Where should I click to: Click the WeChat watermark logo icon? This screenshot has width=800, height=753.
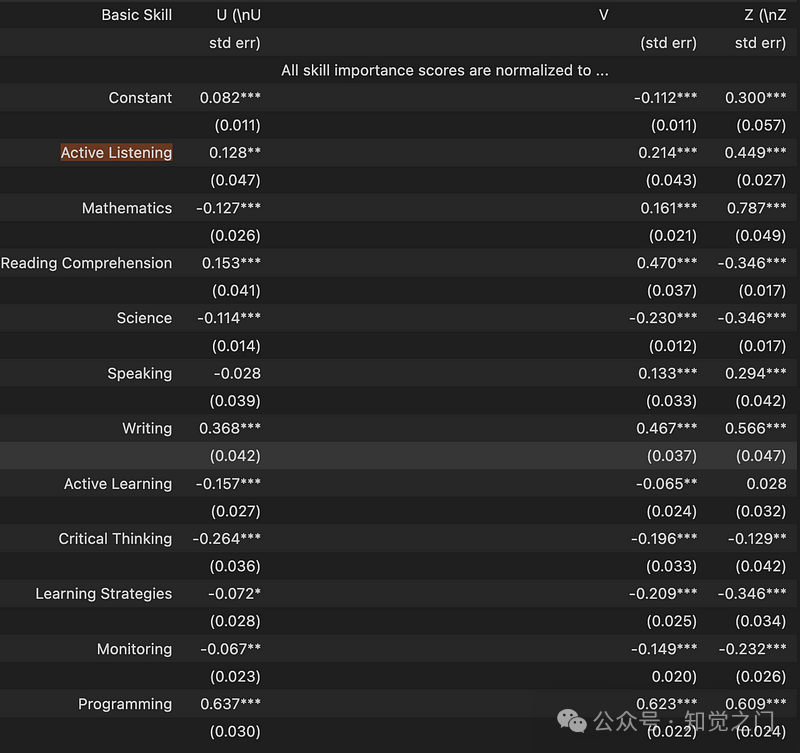coord(572,720)
